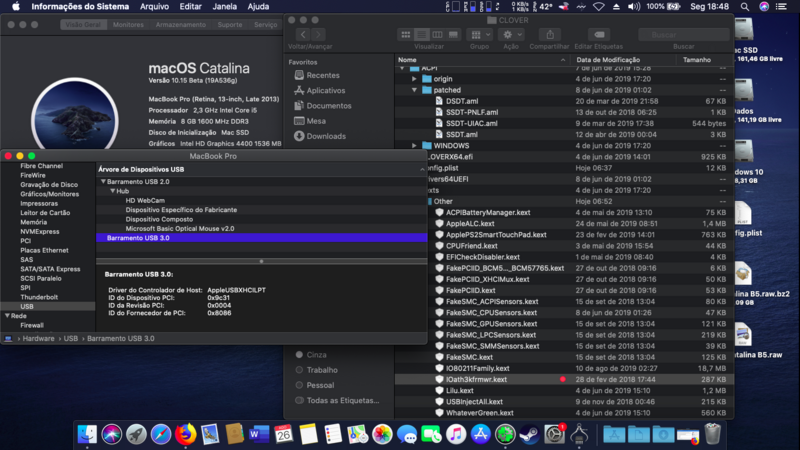Open Notification Center icon
This screenshot has height=450, width=800.
[781, 7]
